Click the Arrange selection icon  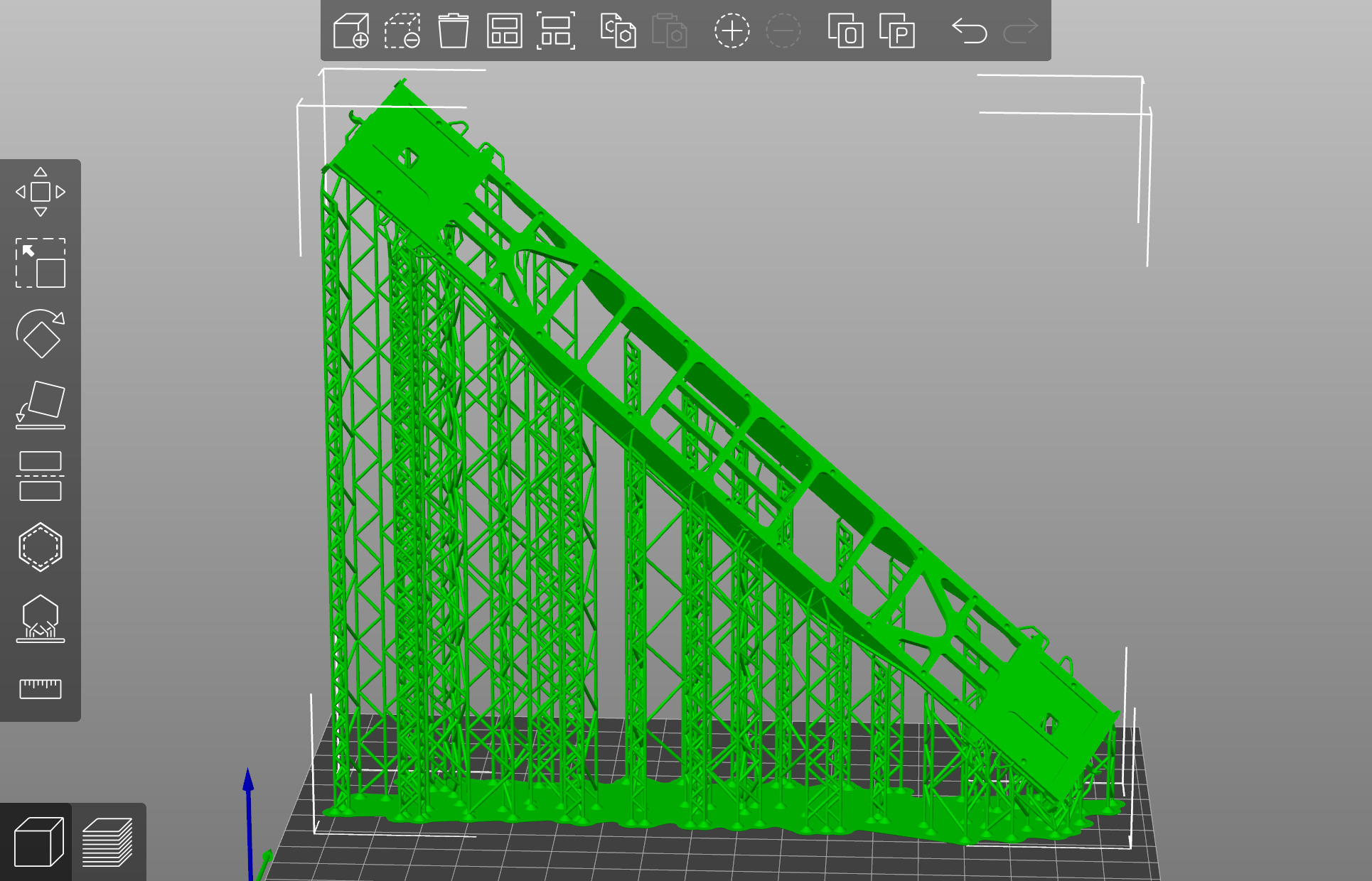pyautogui.click(x=555, y=31)
